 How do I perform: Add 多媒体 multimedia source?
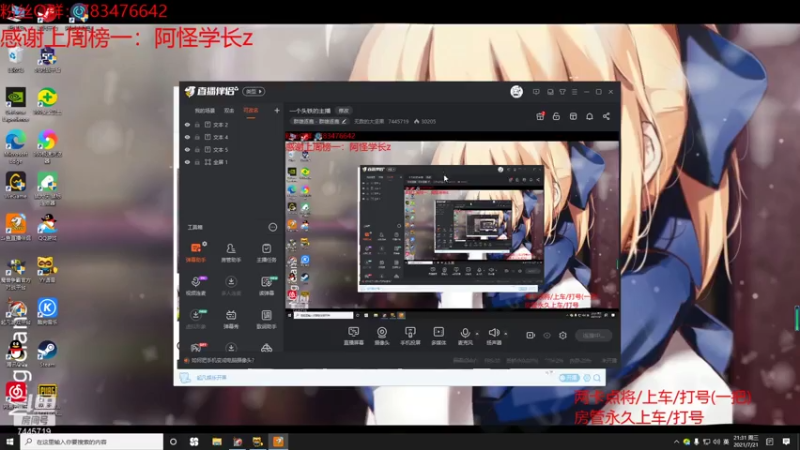coord(438,336)
